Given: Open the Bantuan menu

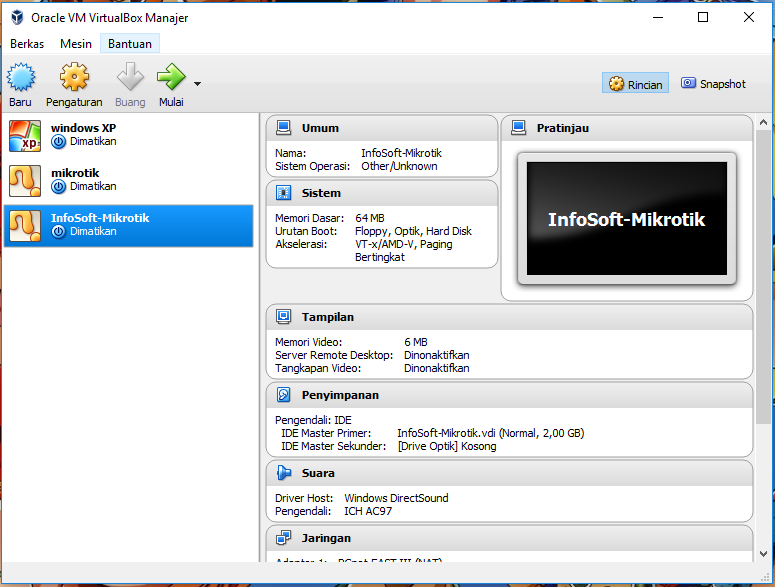Looking at the screenshot, I should point(129,44).
